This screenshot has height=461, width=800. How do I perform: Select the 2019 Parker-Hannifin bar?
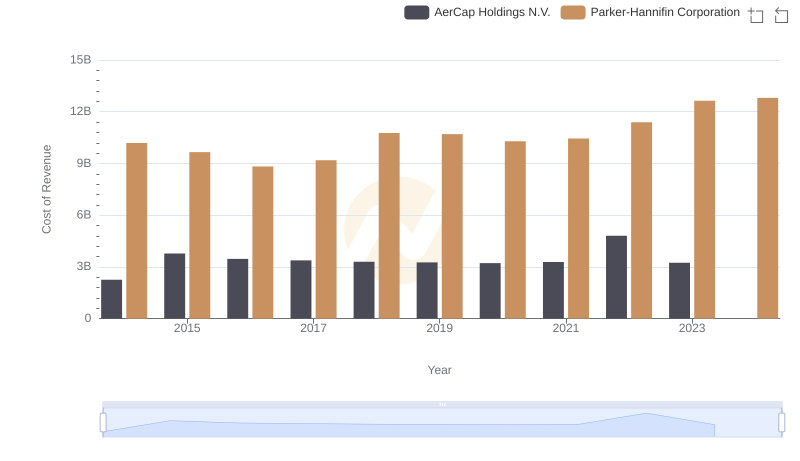coord(452,226)
